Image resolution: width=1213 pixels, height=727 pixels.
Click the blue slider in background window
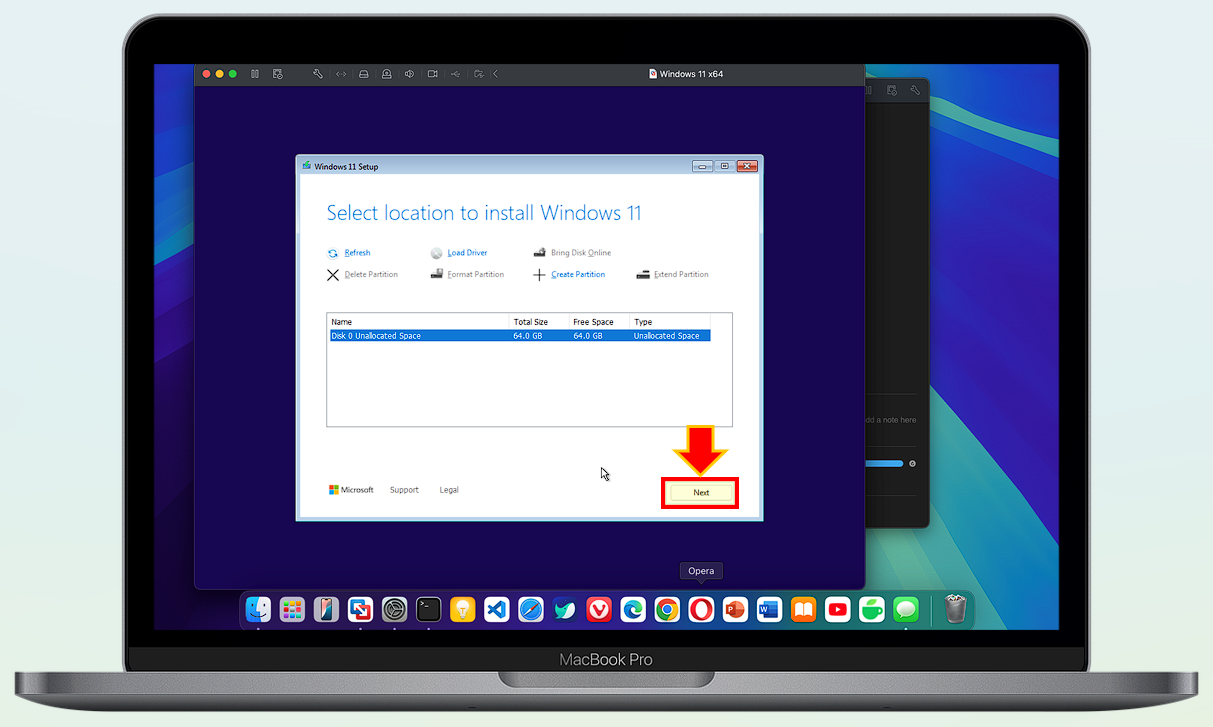[x=884, y=464]
